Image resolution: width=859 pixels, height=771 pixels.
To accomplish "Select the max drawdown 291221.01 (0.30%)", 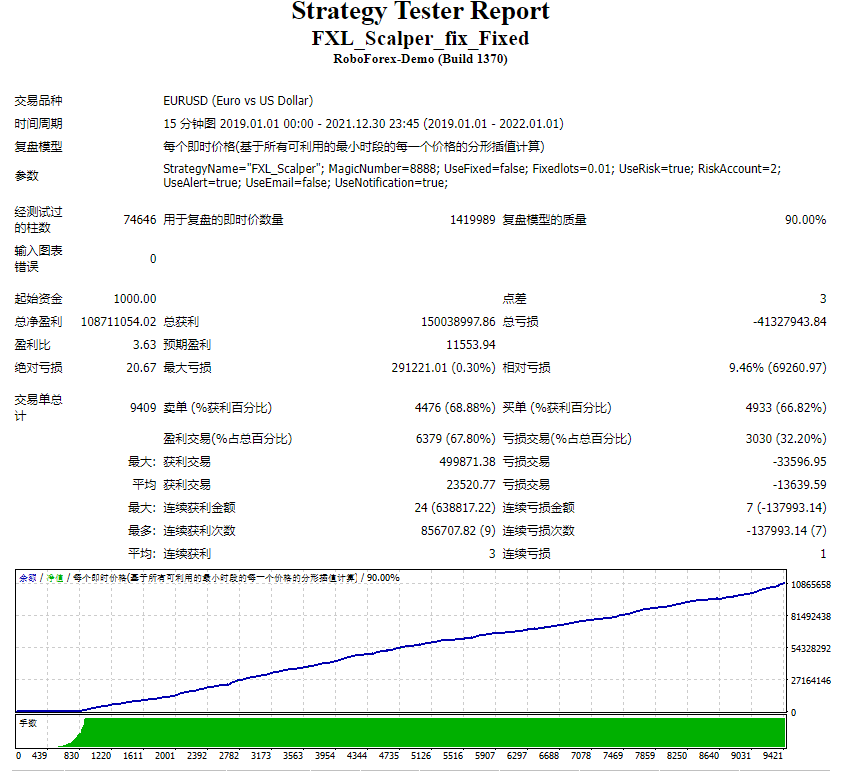I will 443,368.
